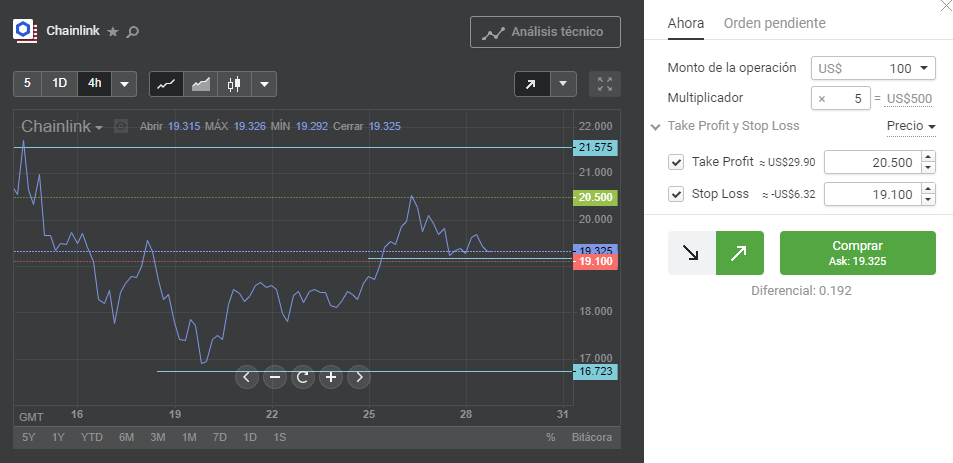The width and height of the screenshot is (953, 463).
Task: Collapse Take Profit y Stop Loss section
Action: [x=655, y=127]
